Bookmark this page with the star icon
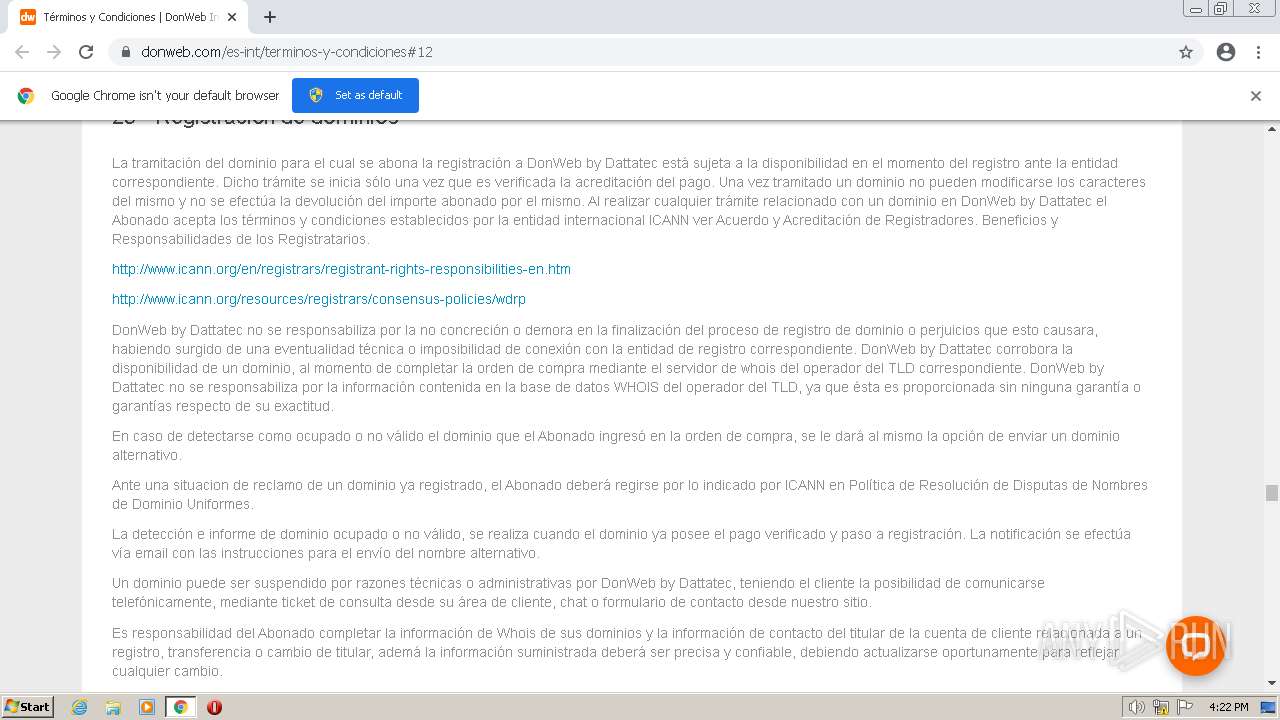The height and width of the screenshot is (720, 1280). coord(1186,52)
